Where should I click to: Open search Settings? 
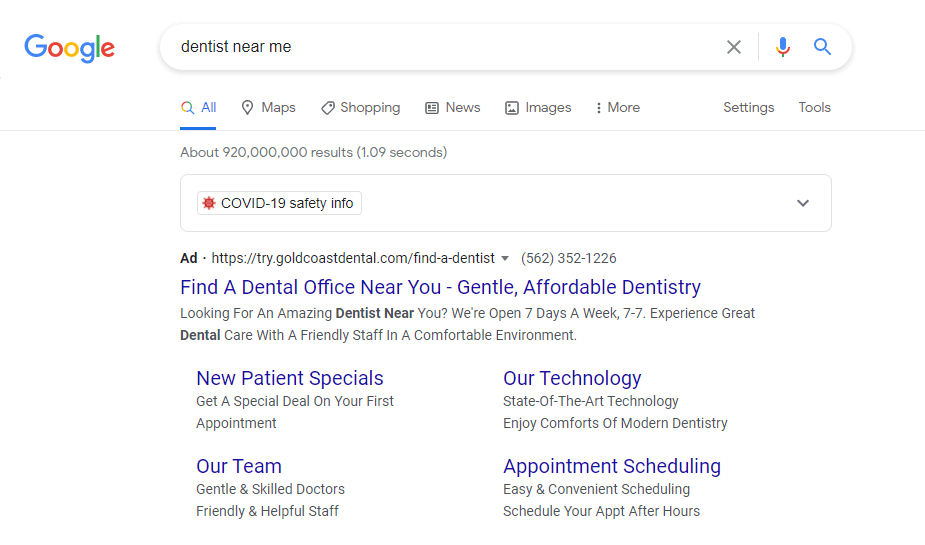click(x=749, y=107)
